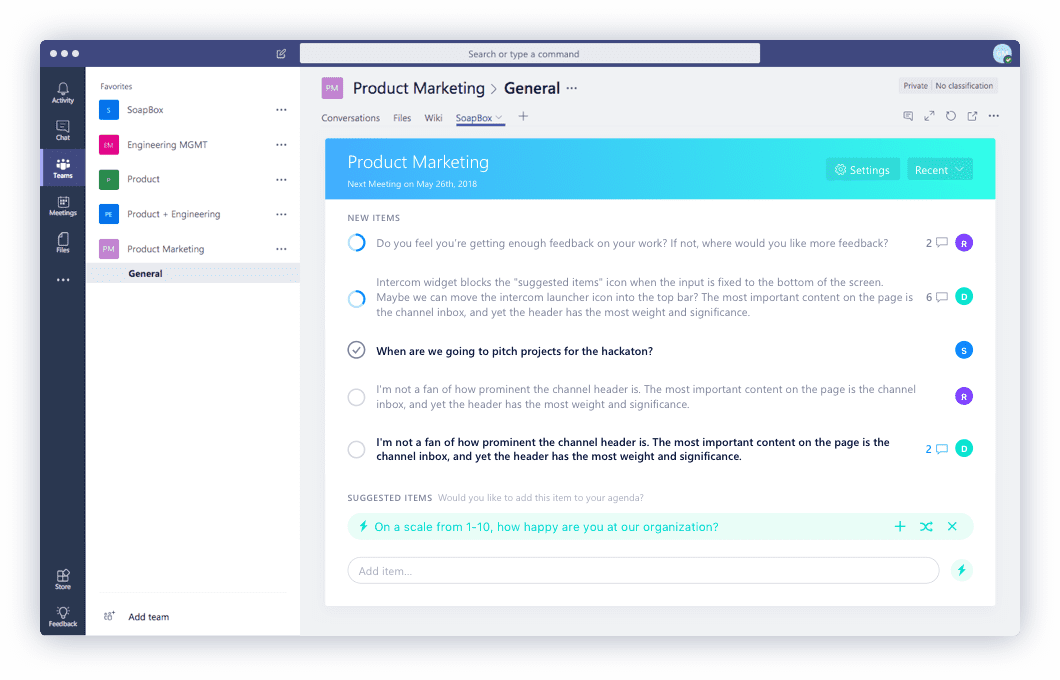Screen dimensions: 1060x680
Task: Open Meetings calendar icon
Action: [63, 205]
